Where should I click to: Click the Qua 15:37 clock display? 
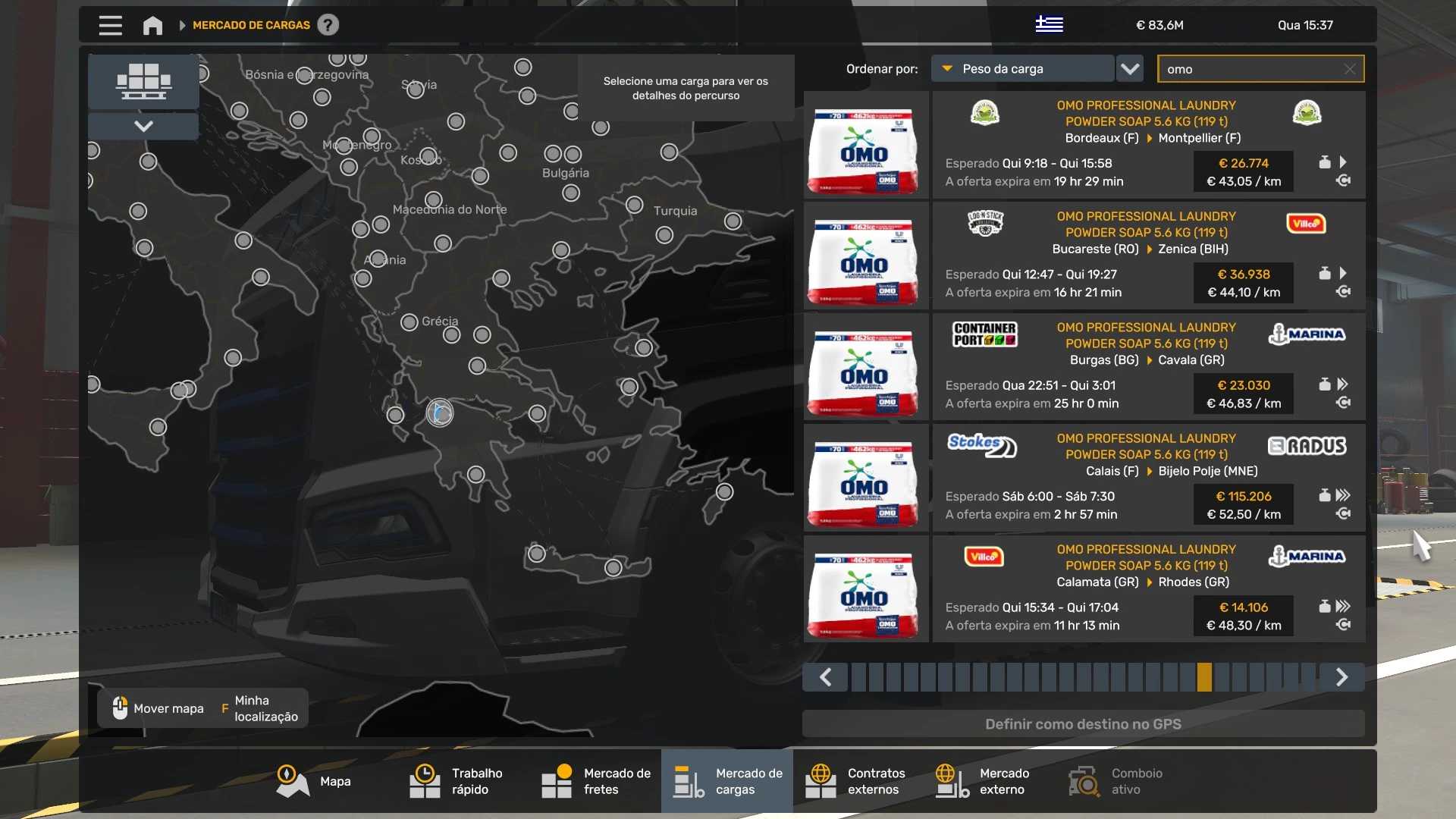point(1305,25)
